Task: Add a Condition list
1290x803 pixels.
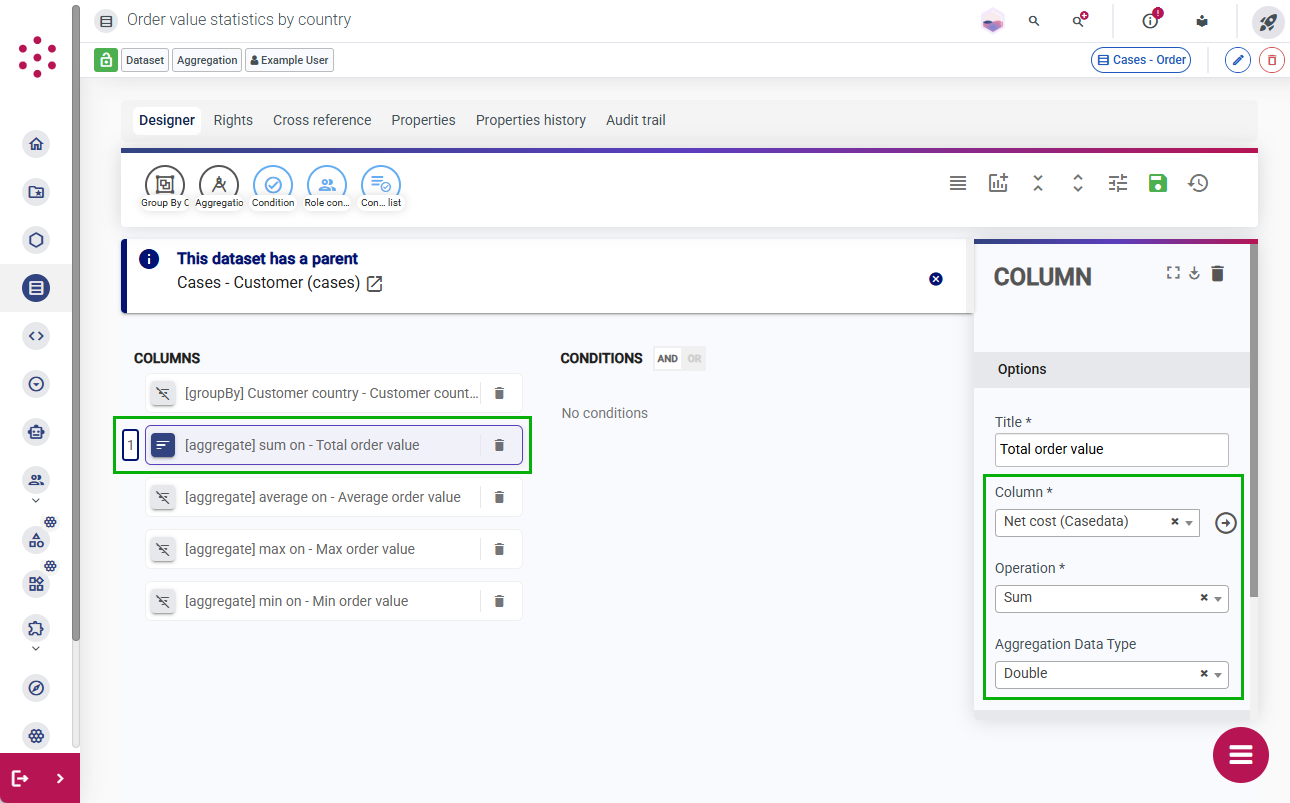Action: [x=381, y=187]
